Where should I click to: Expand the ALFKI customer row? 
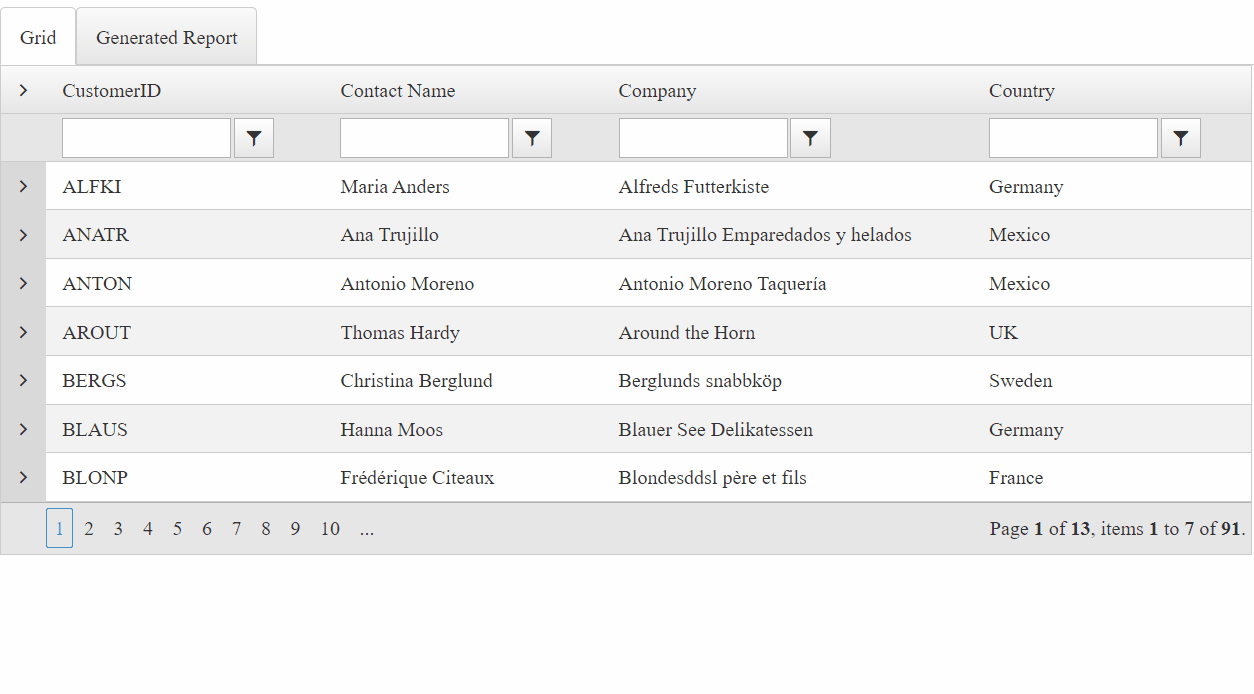click(22, 185)
